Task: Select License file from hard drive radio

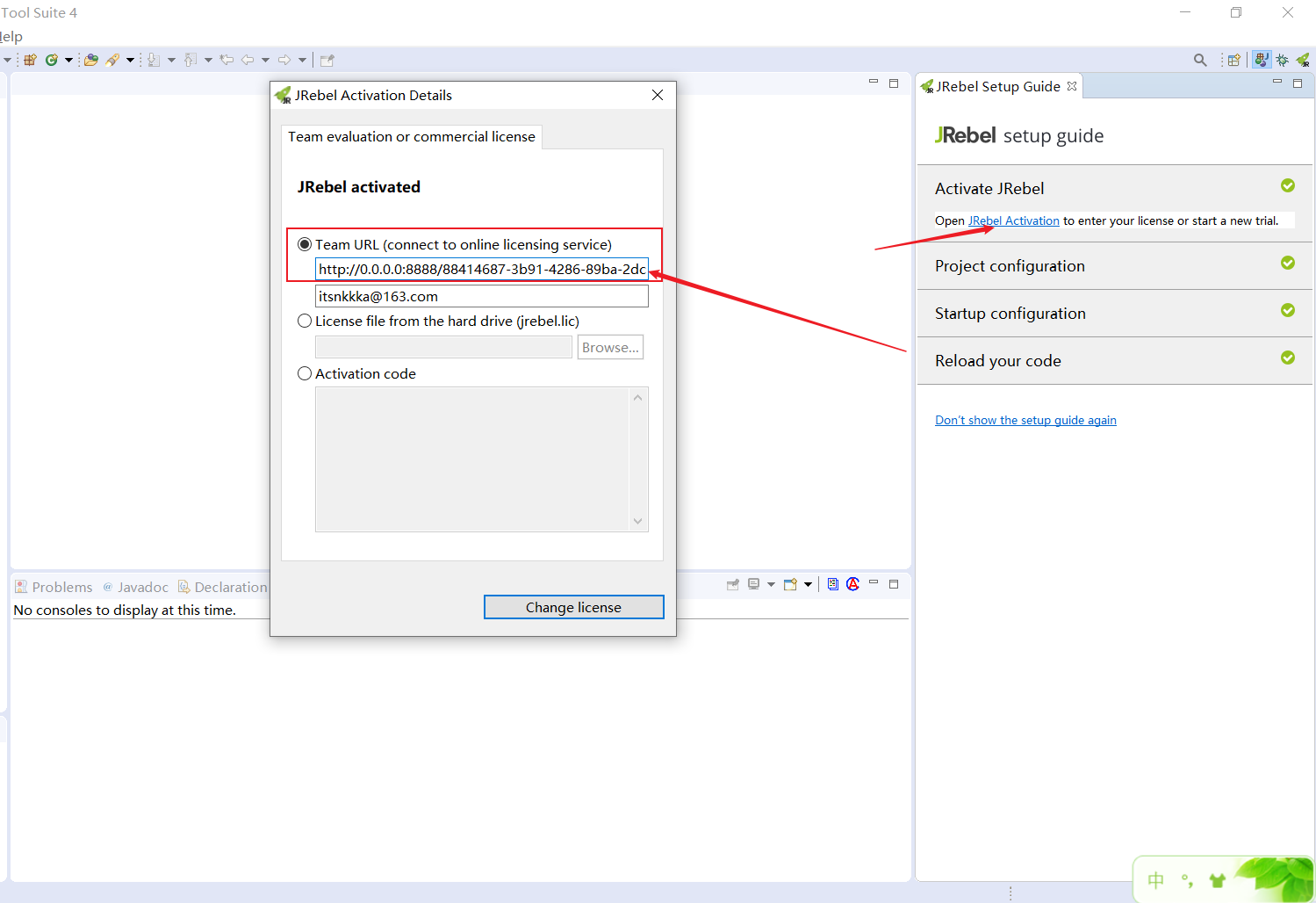Action: pyautogui.click(x=305, y=321)
